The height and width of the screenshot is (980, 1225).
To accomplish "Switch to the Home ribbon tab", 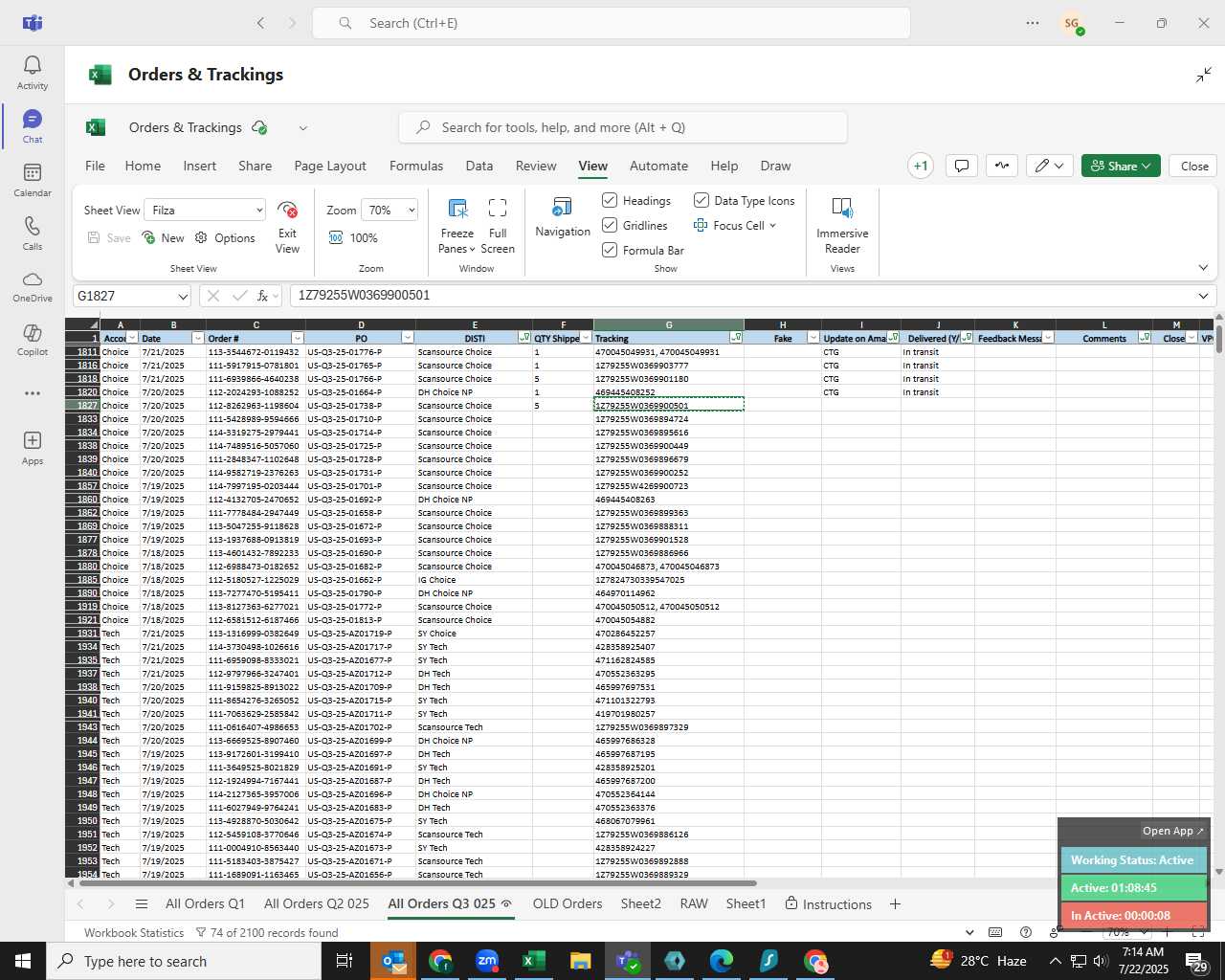I will [143, 166].
